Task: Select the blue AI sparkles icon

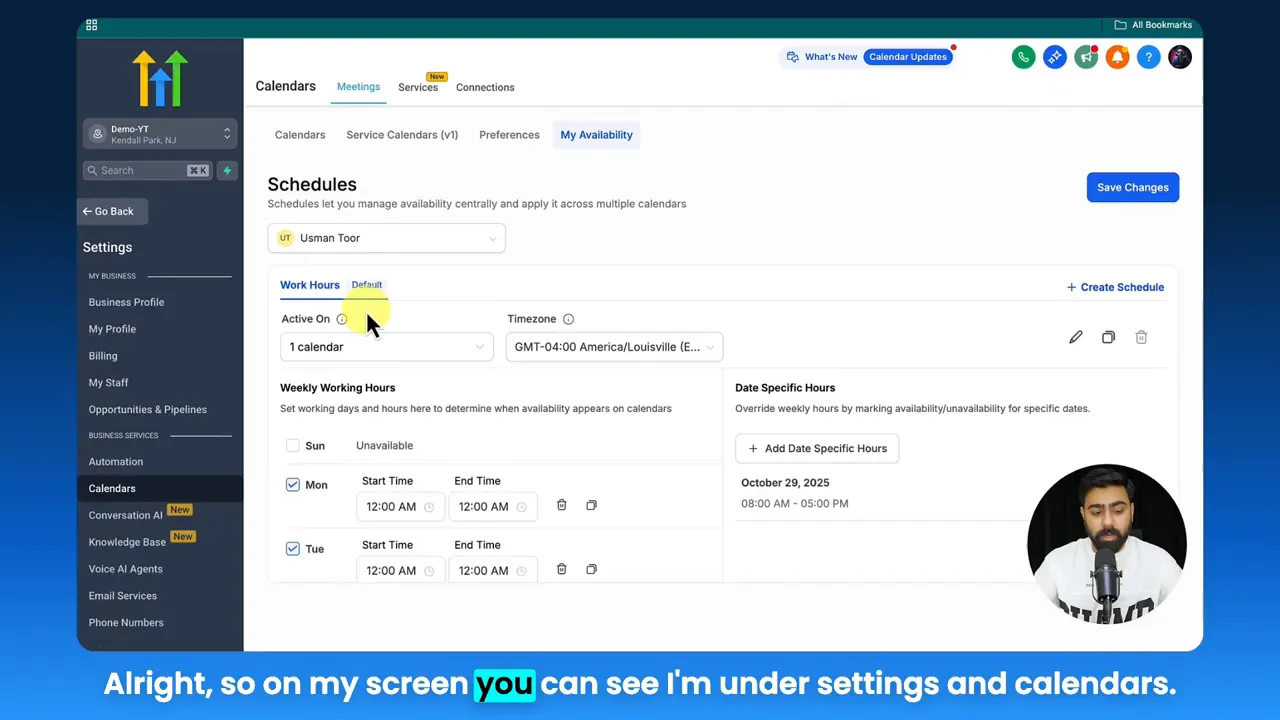Action: [1054, 57]
